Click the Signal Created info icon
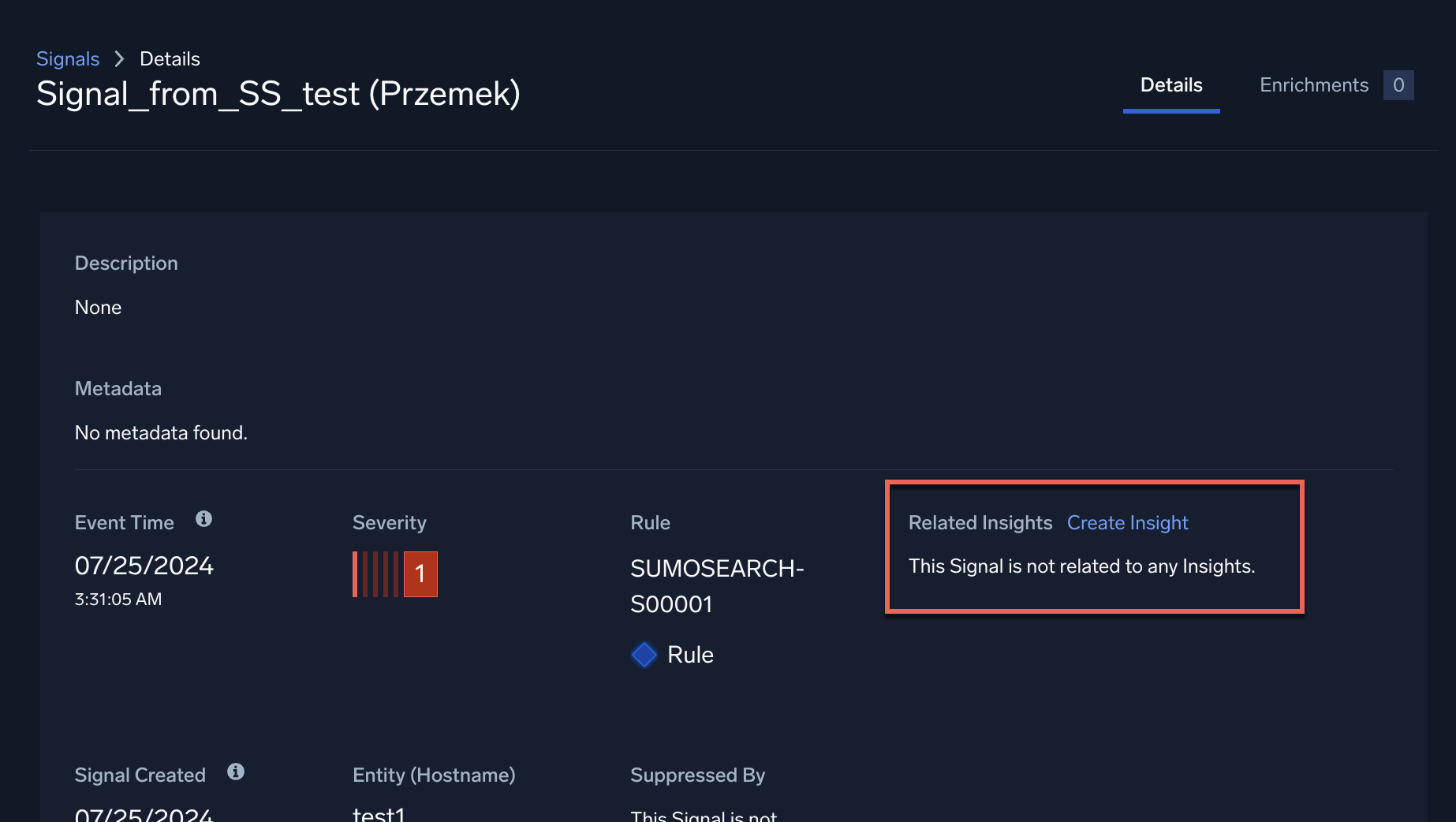The width and height of the screenshot is (1456, 822). pyautogui.click(x=235, y=772)
